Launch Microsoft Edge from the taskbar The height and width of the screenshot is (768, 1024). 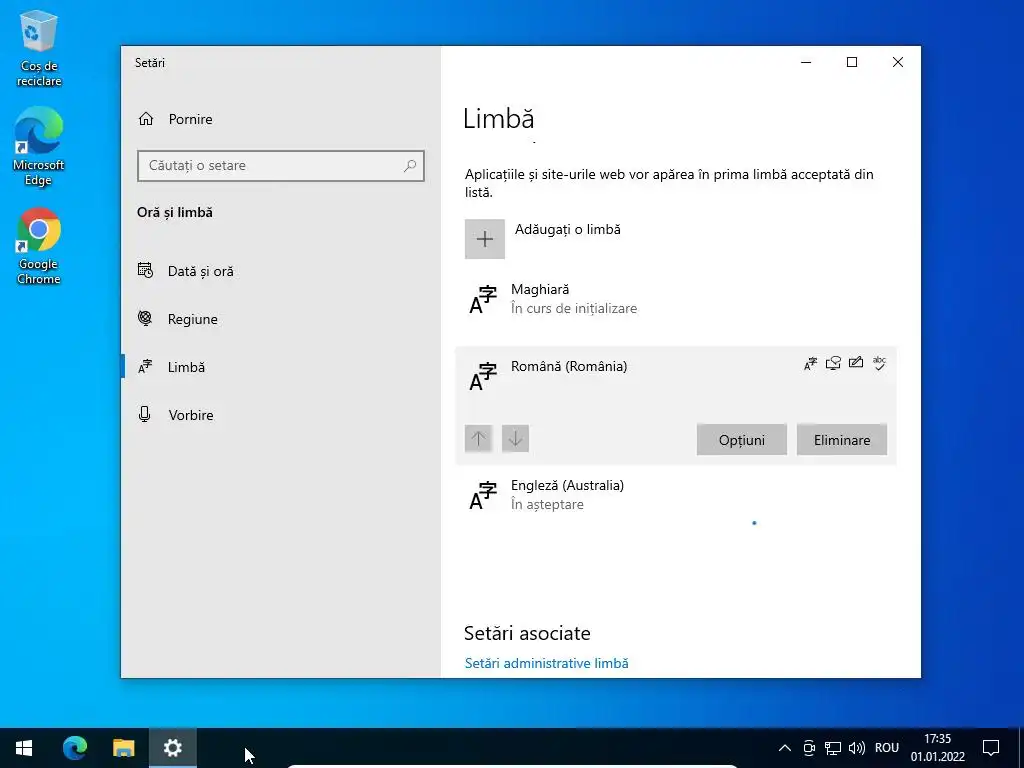tap(74, 748)
